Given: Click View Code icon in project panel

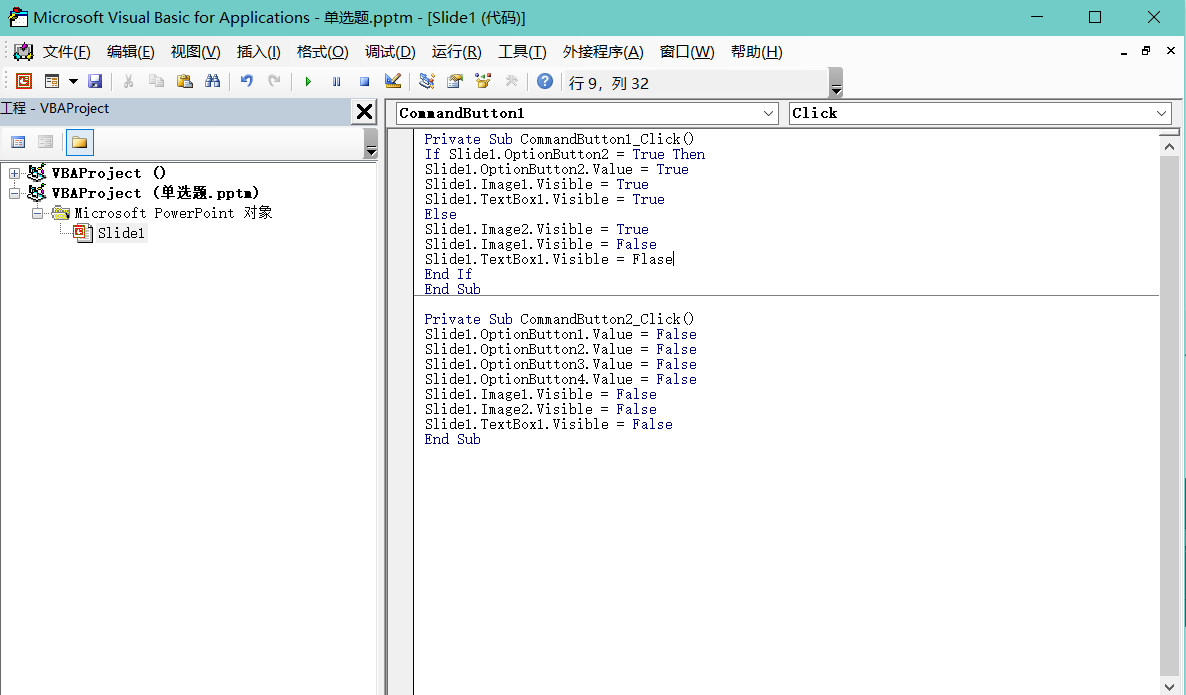Looking at the screenshot, I should tap(18, 141).
